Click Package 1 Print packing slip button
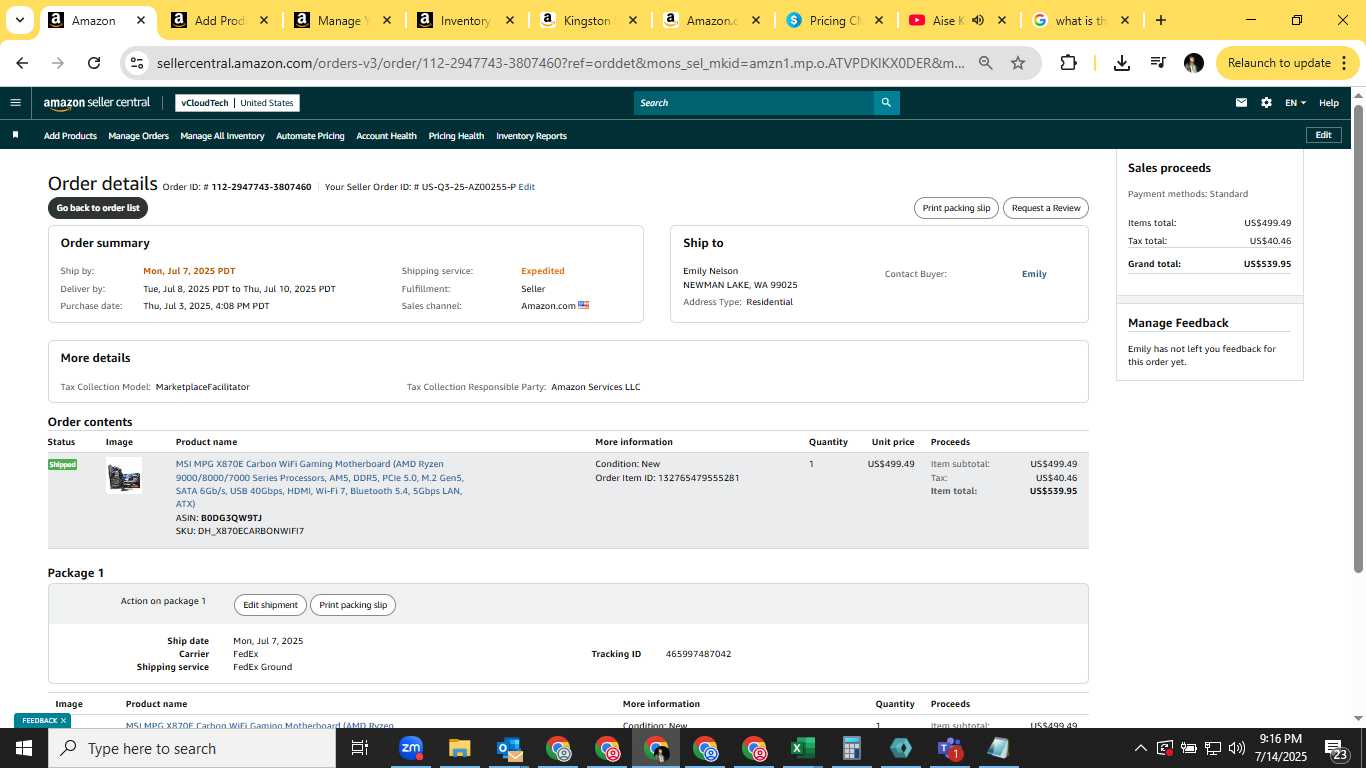1366x768 pixels. [x=353, y=605]
